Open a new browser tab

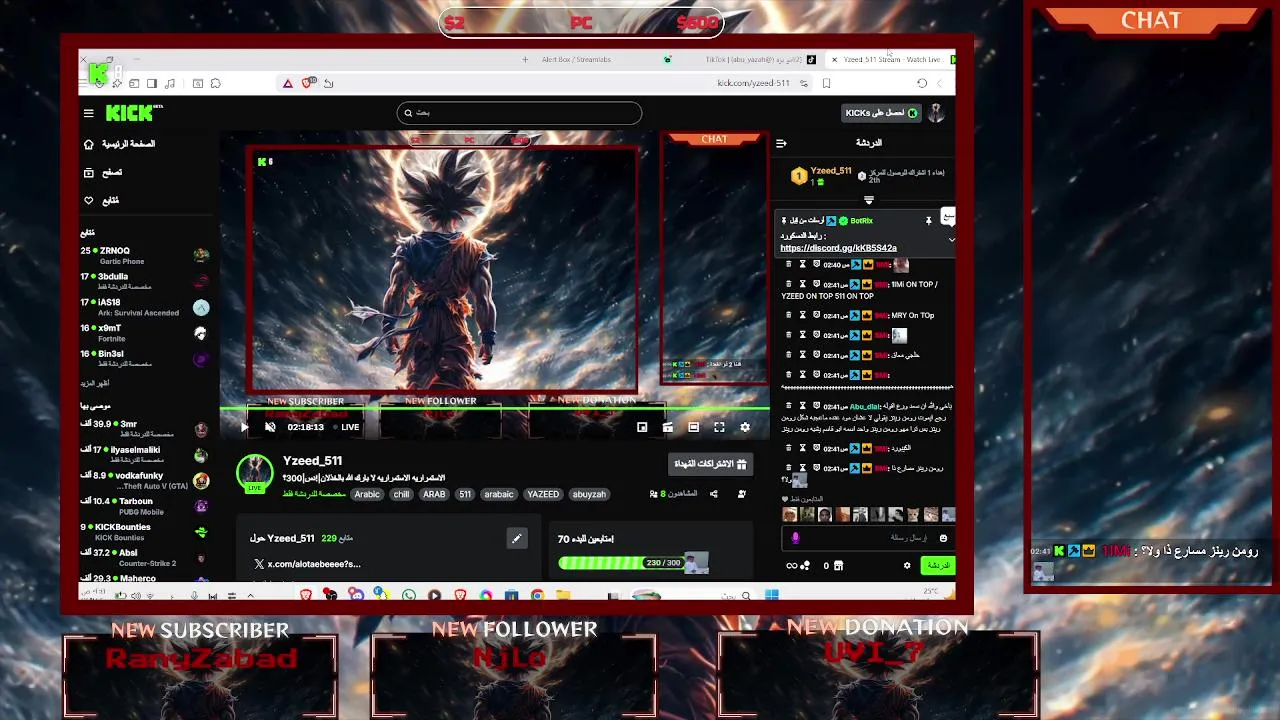525,60
